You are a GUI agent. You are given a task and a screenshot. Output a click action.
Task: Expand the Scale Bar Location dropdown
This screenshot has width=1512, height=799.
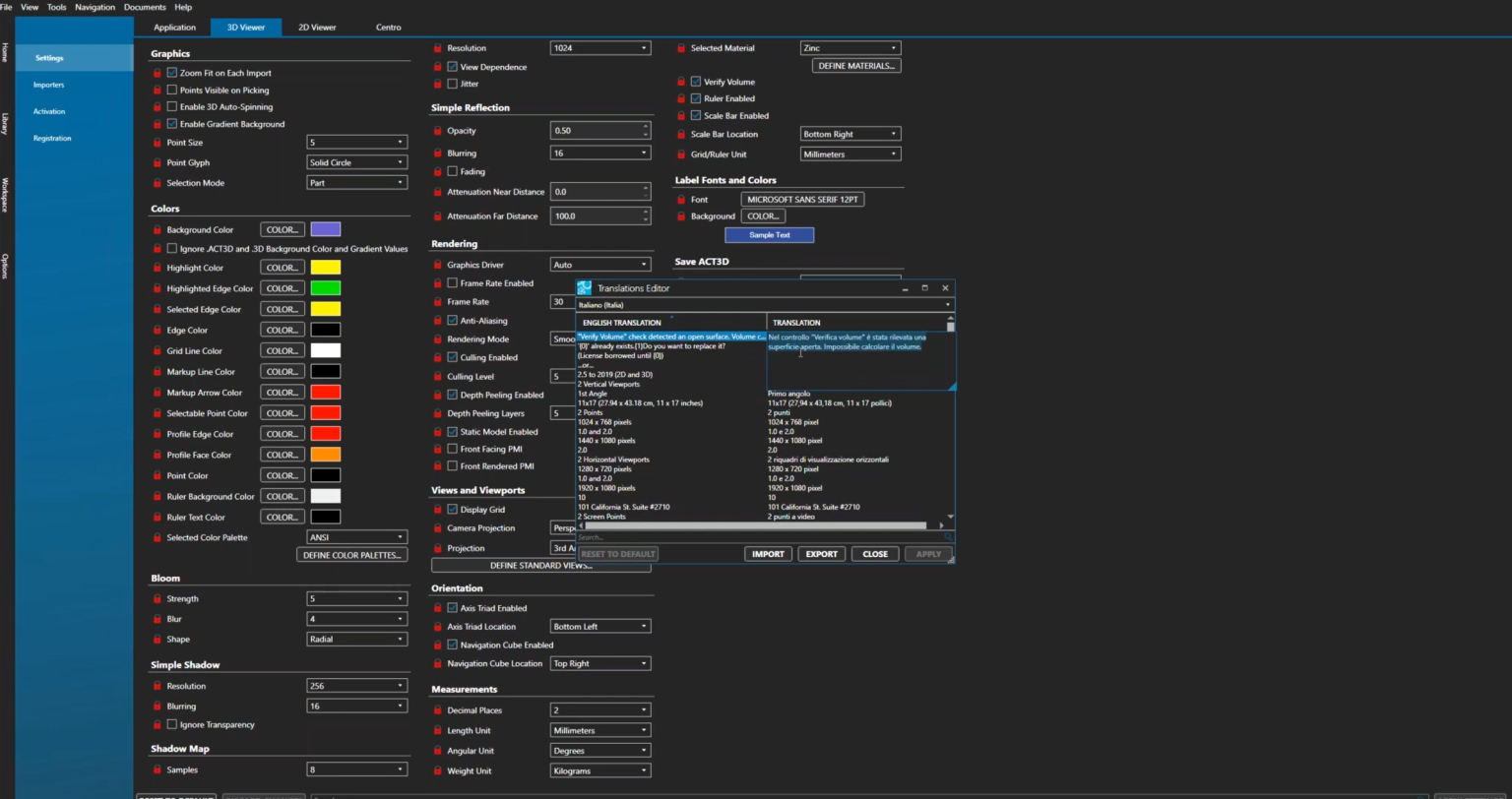point(850,134)
